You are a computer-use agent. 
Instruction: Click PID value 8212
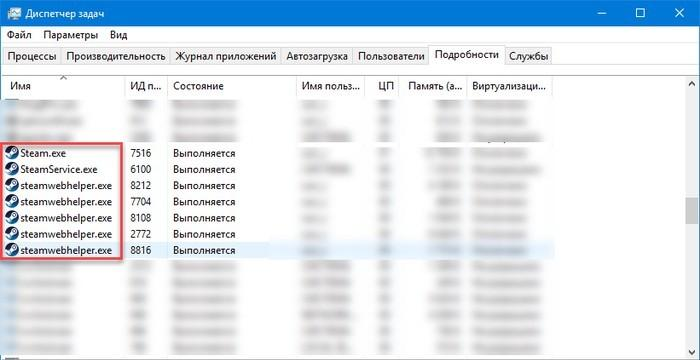(141, 185)
